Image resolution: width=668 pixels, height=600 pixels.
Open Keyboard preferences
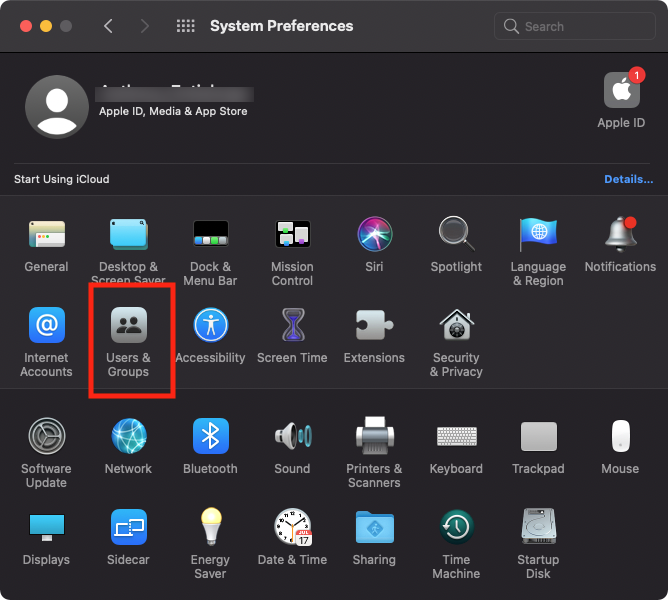coord(456,436)
